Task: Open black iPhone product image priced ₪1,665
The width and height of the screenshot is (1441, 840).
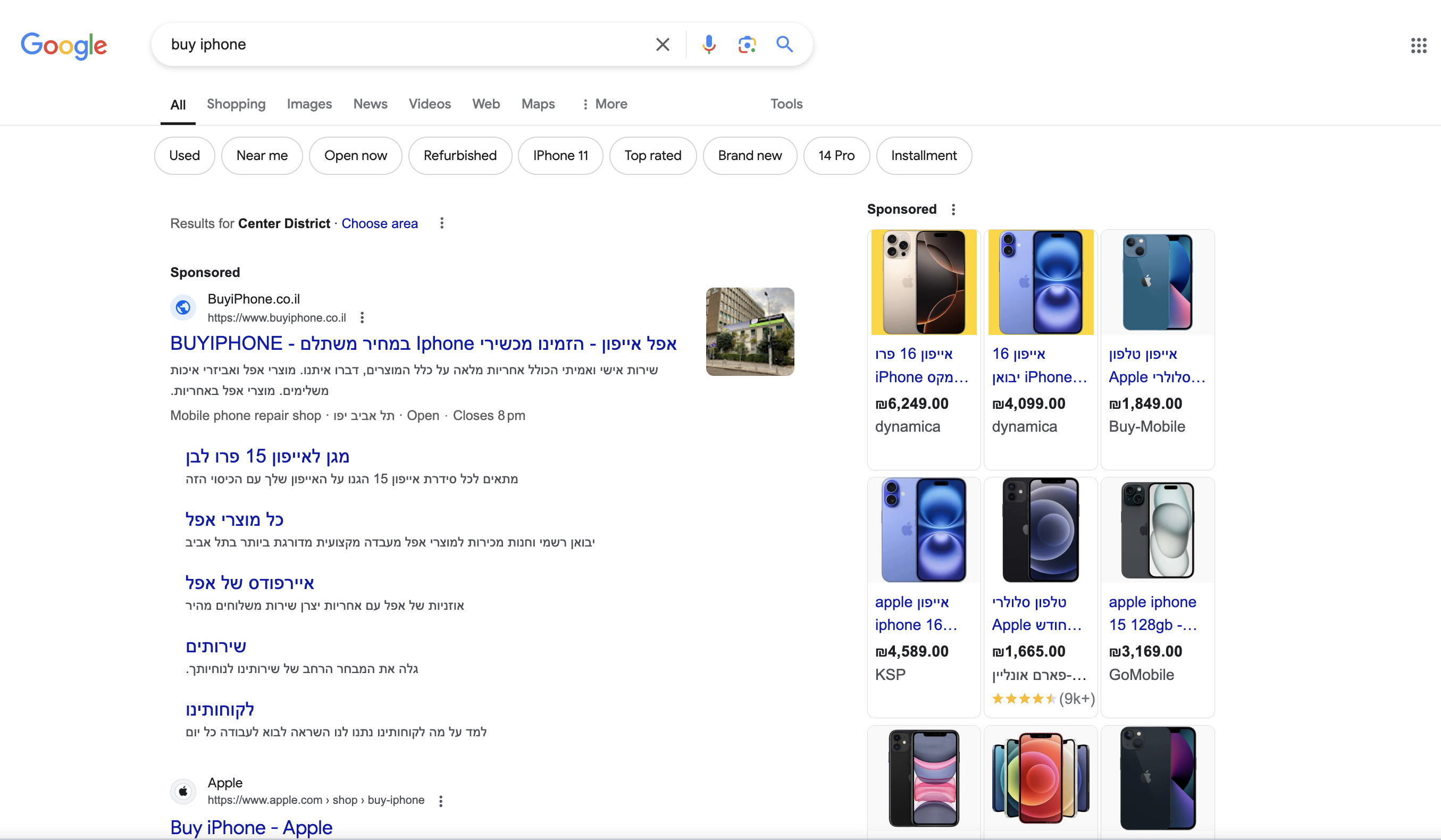Action: pos(1041,530)
